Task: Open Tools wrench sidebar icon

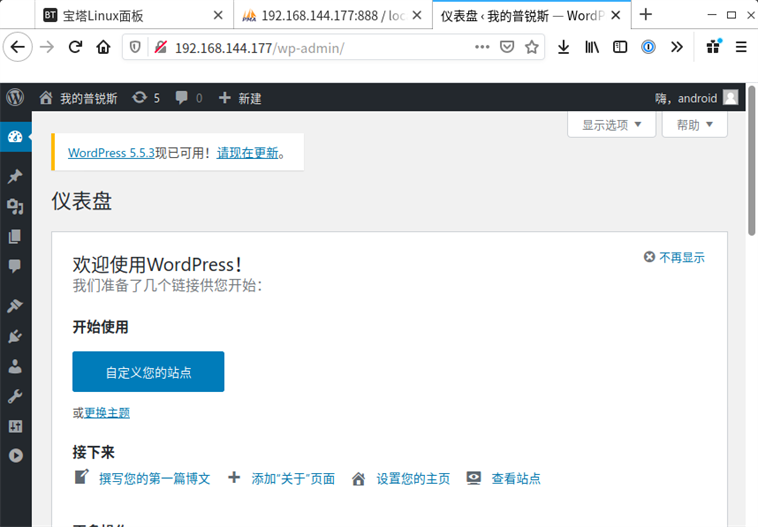Action: pos(15,396)
